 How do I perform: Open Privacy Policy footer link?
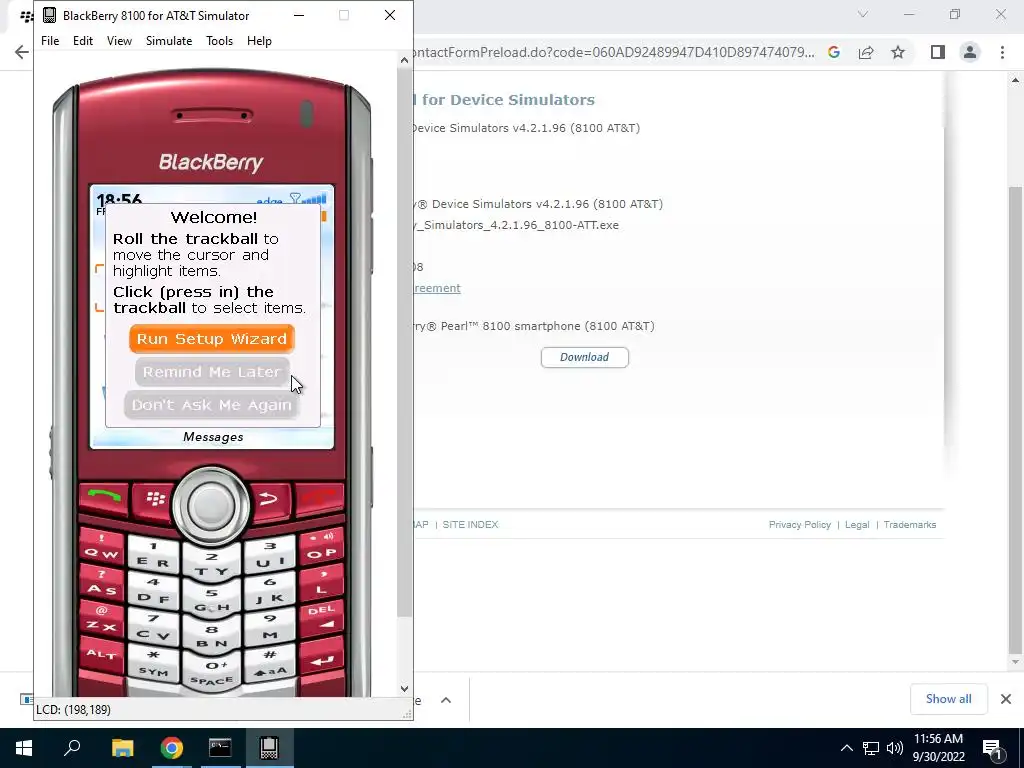click(799, 524)
